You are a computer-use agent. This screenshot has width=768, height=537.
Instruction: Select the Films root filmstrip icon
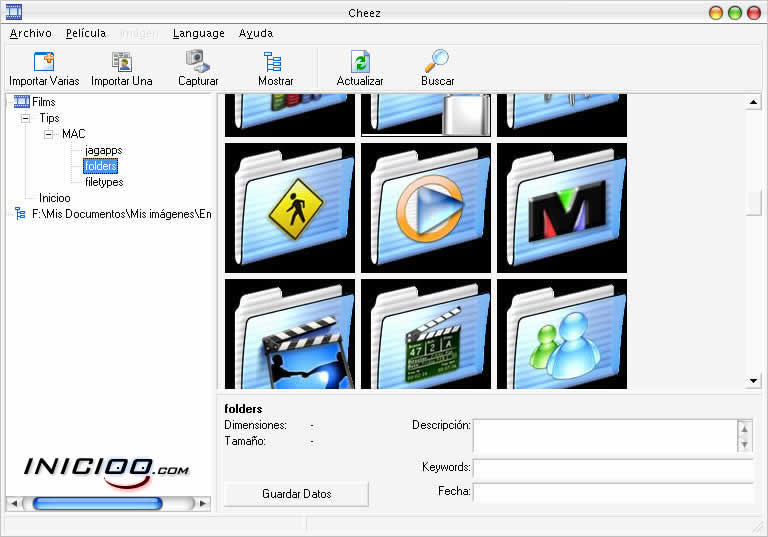(x=22, y=102)
